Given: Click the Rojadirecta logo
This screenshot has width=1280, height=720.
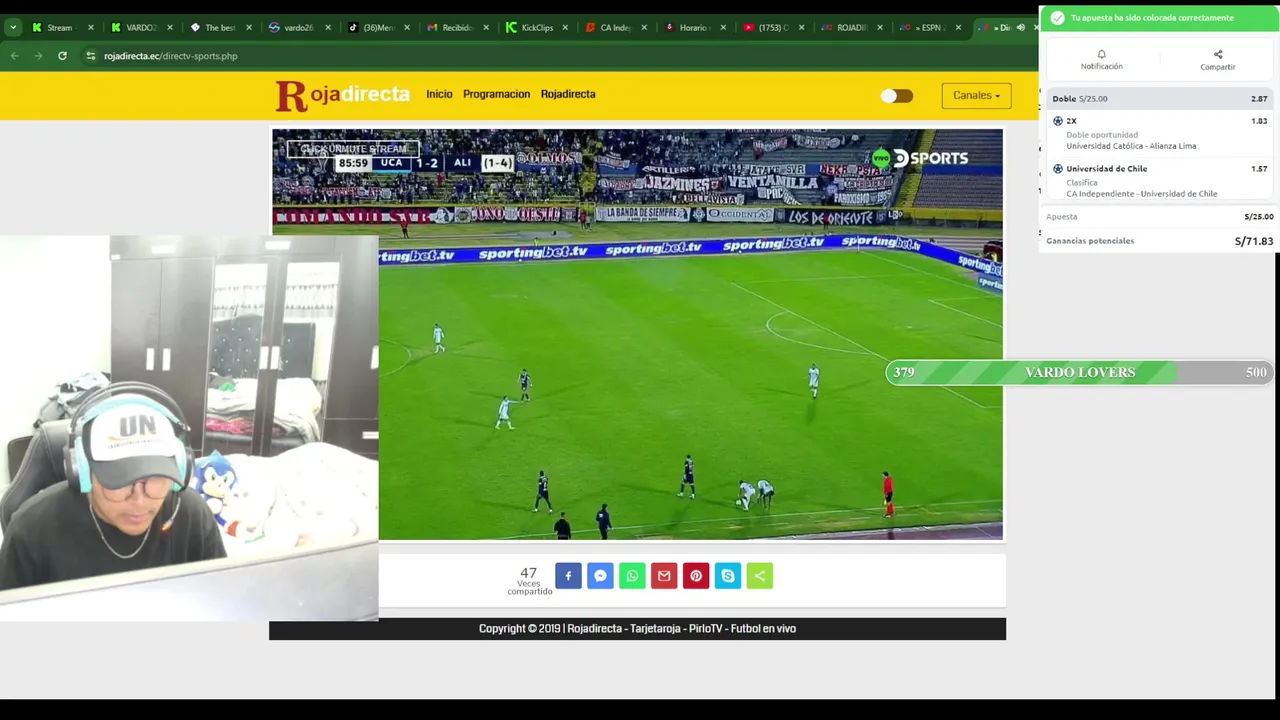Looking at the screenshot, I should pos(343,95).
